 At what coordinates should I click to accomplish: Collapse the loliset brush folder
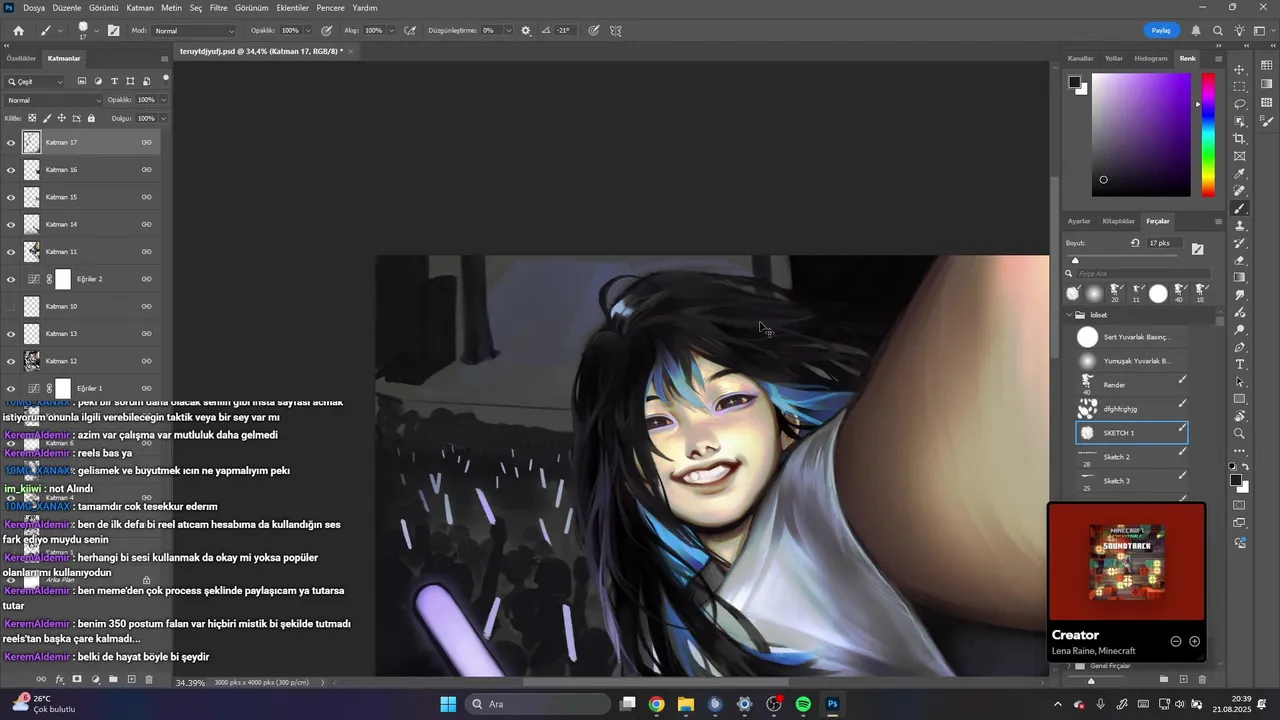(x=1069, y=315)
